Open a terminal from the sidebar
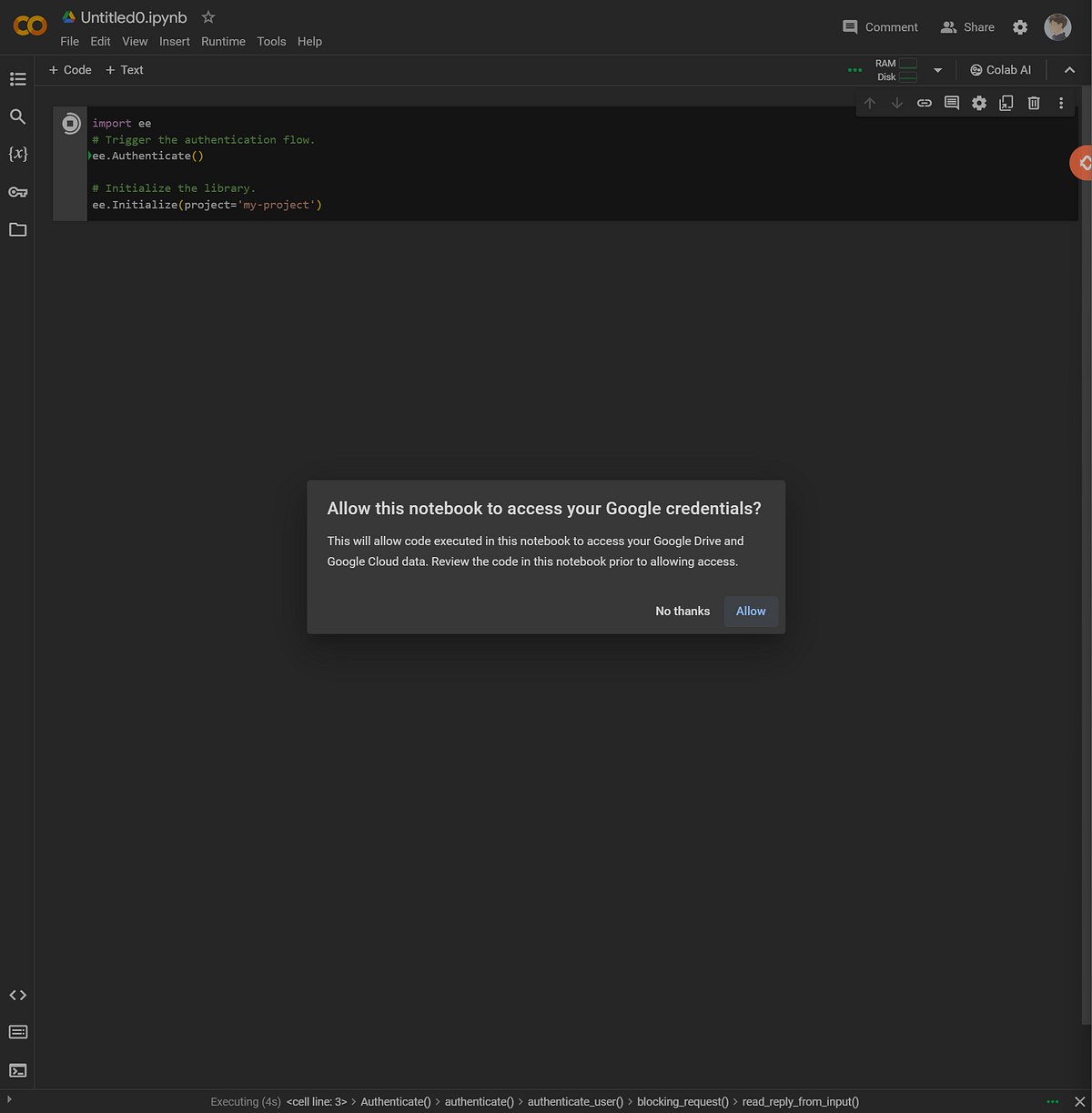Screen dimensions: 1092x1113 (x=17, y=1070)
